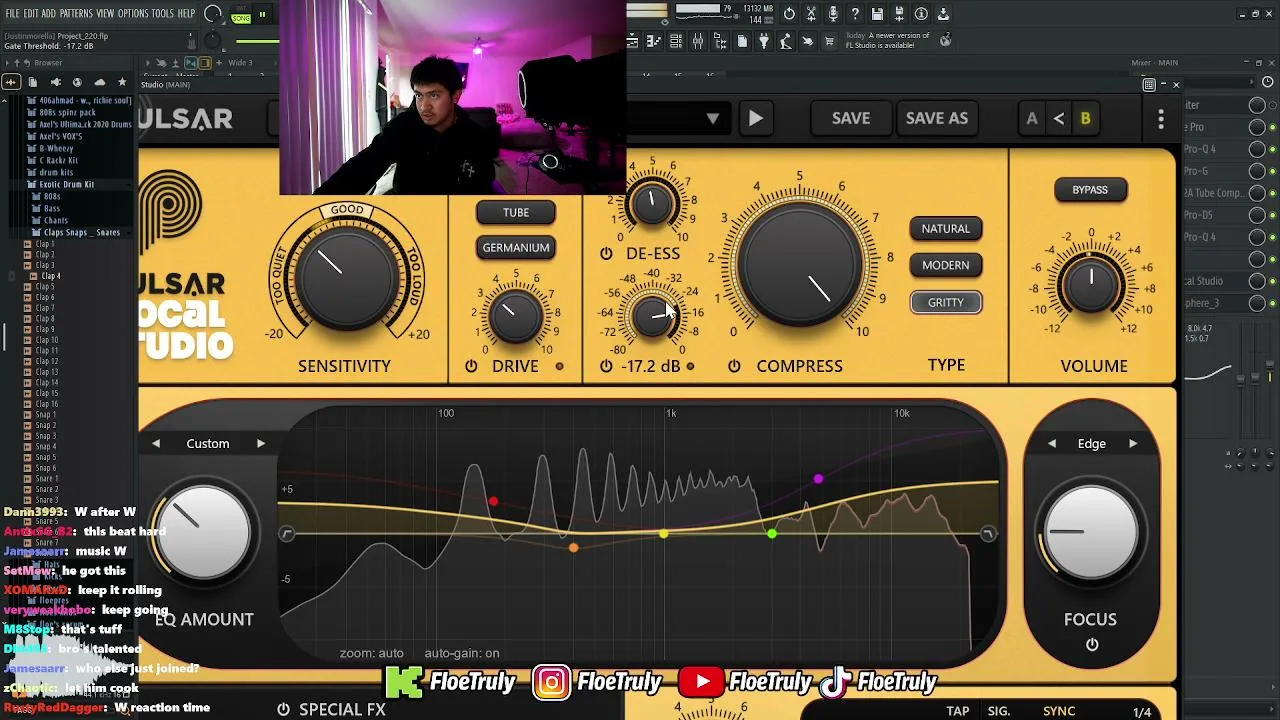Open the FL Studio FILE menu
Viewport: 1280px width, 720px height.
(x=12, y=14)
